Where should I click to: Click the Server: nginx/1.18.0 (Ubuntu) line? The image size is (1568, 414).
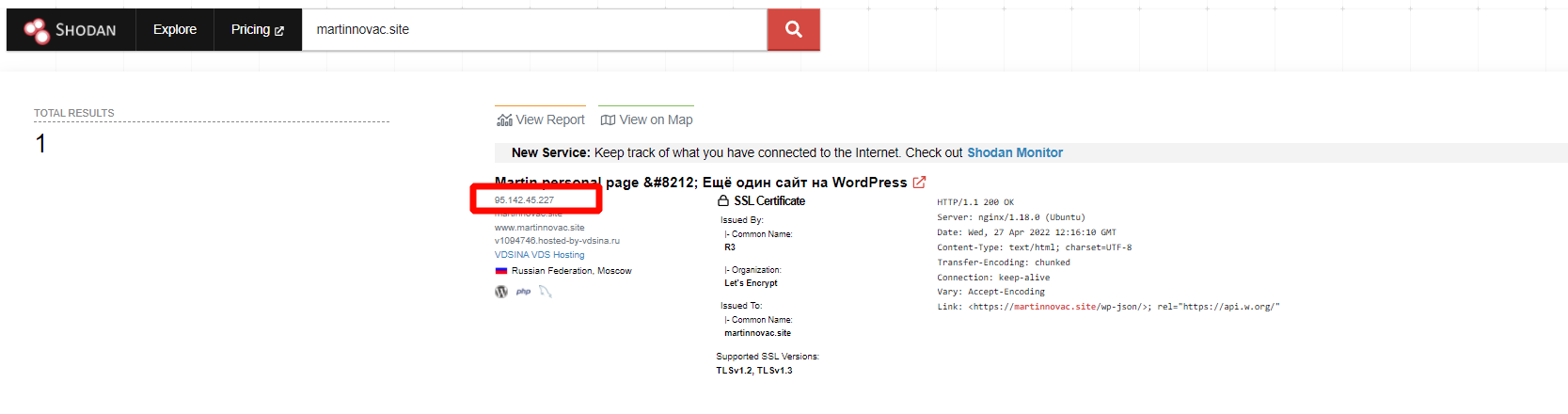point(1011,217)
